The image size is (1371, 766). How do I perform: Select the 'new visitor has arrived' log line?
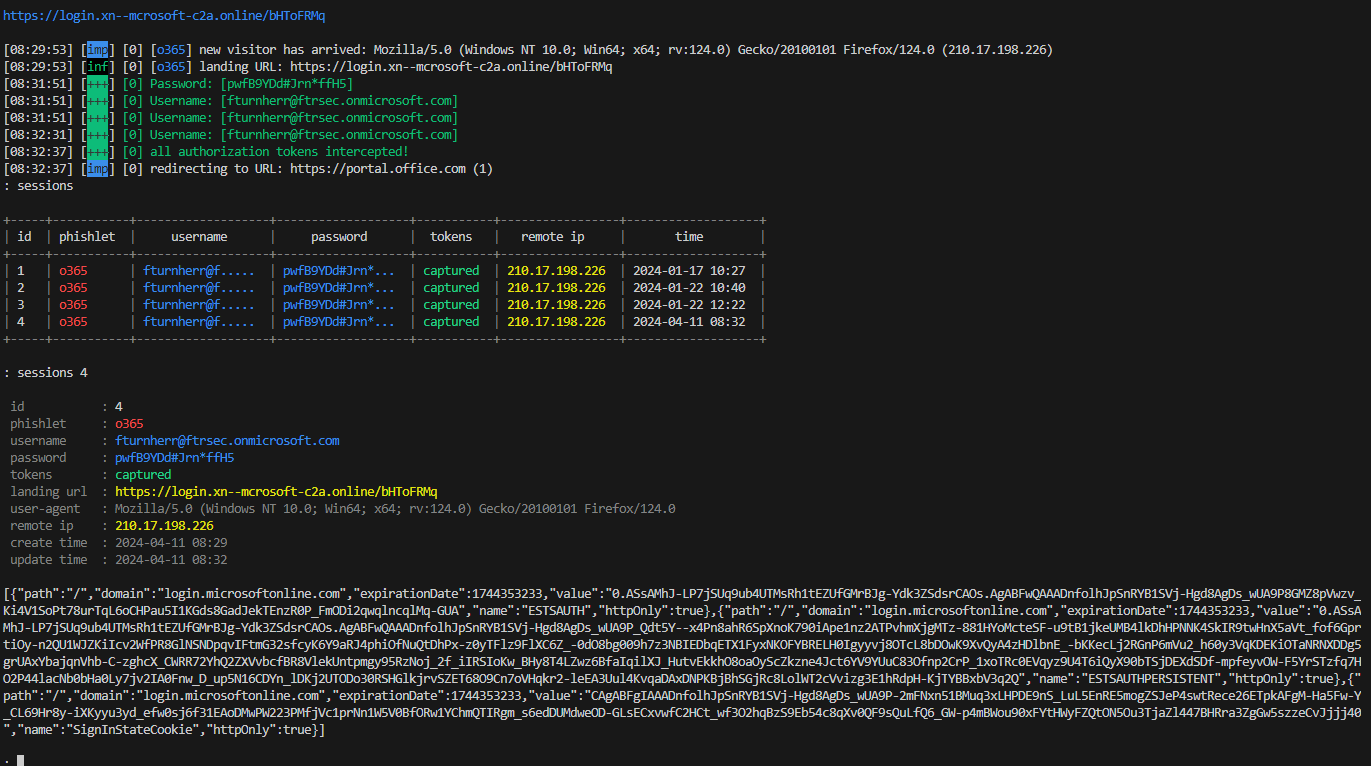528,50
